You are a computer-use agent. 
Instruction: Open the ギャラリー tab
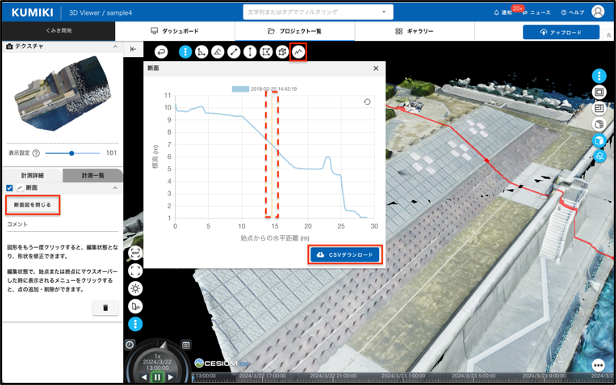point(414,31)
